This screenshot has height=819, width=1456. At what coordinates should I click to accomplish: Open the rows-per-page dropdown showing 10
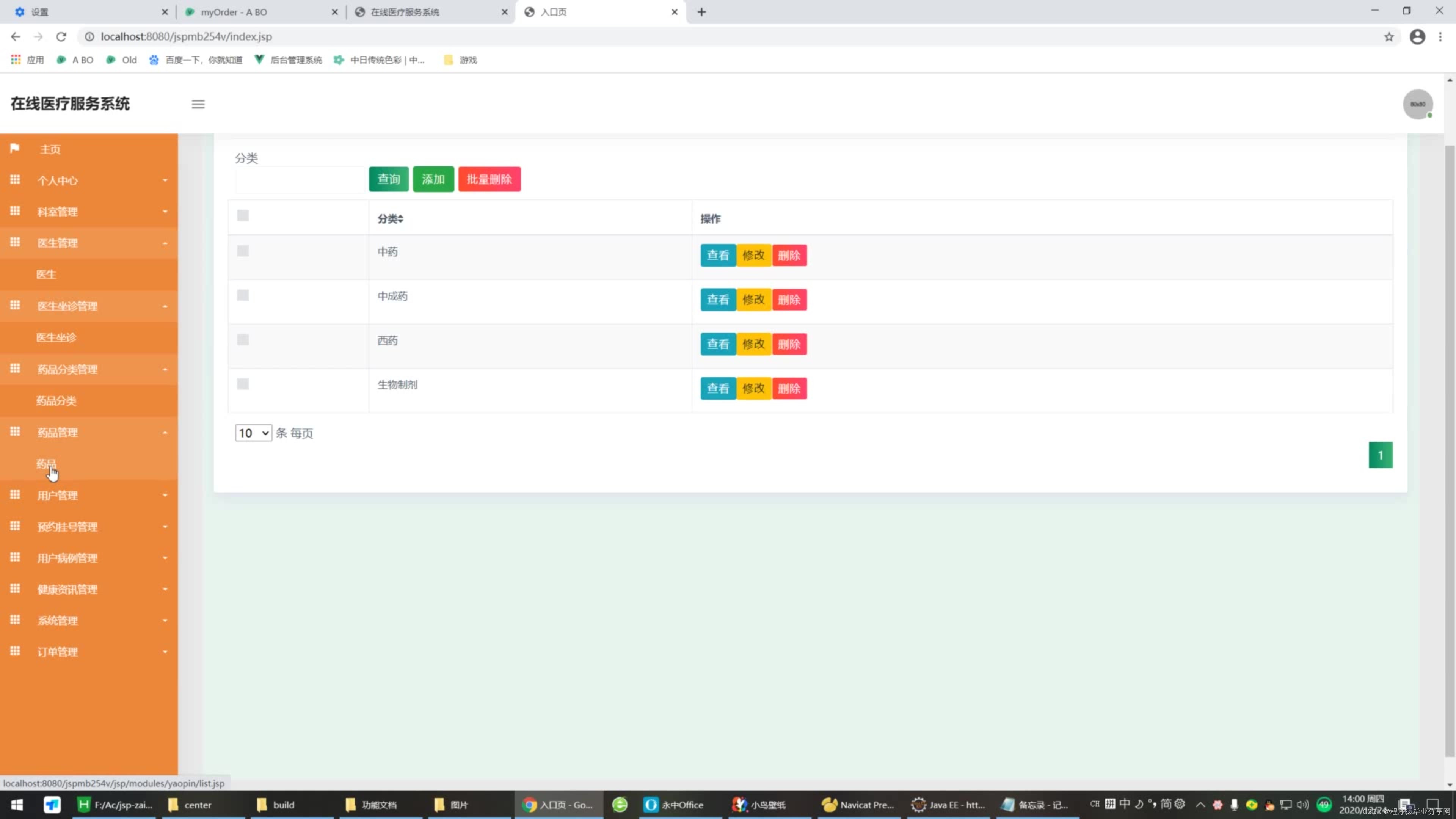coord(253,433)
